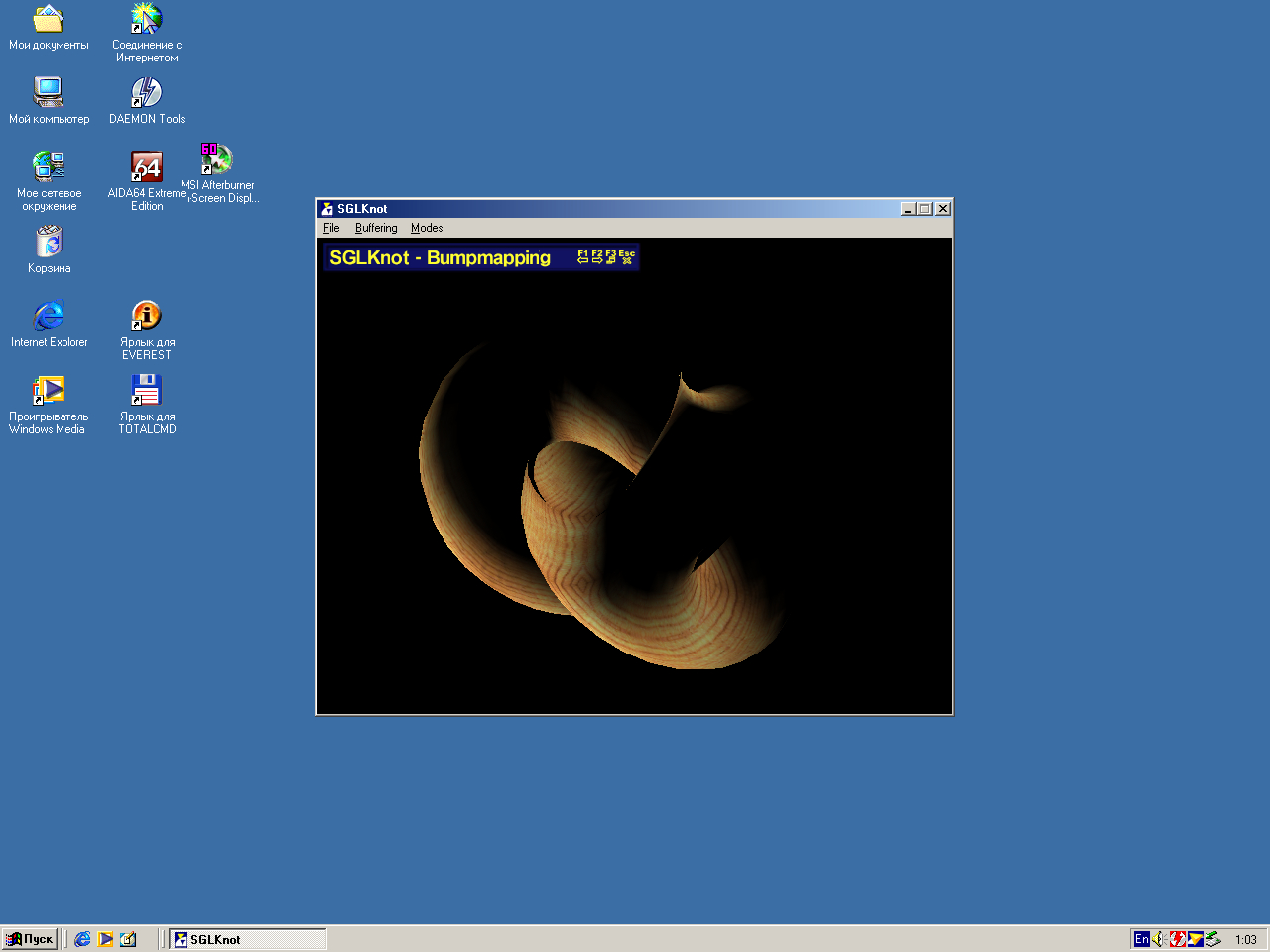Launch Windows Media Player from Quick Launch
The image size is (1270, 952).
pyautogui.click(x=105, y=939)
